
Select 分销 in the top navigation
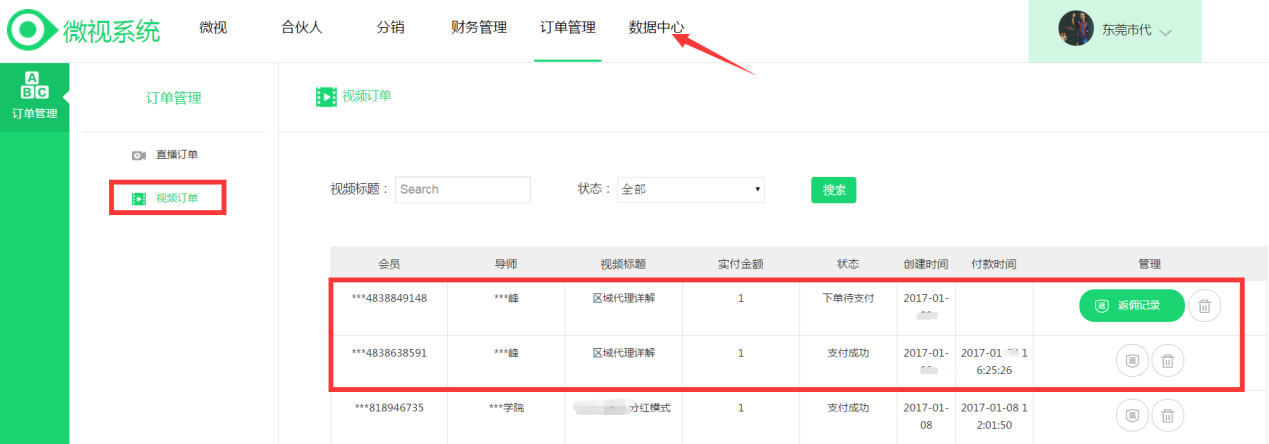tap(390, 28)
